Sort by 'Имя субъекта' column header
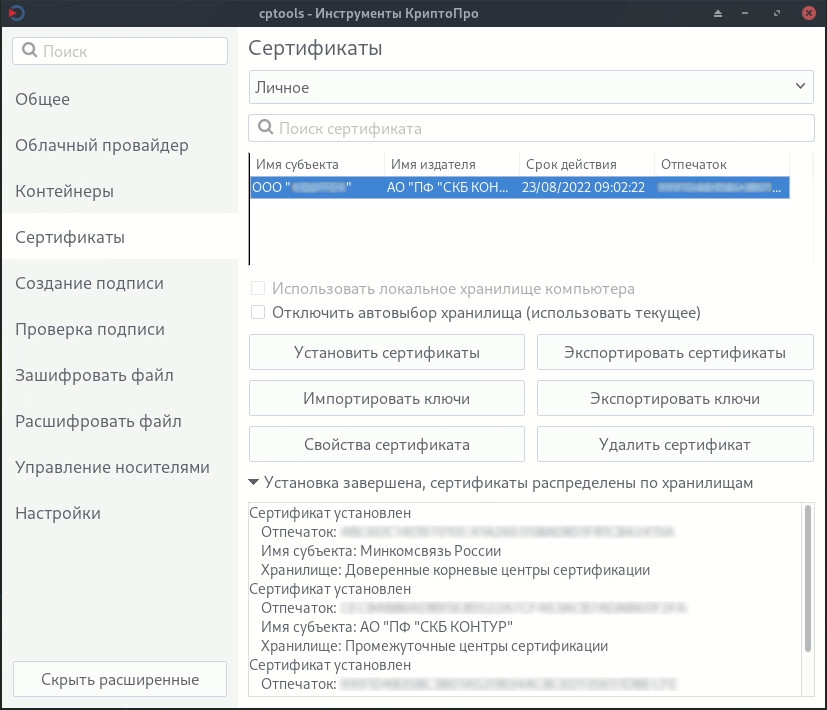Image resolution: width=827 pixels, height=710 pixels. tap(317, 164)
